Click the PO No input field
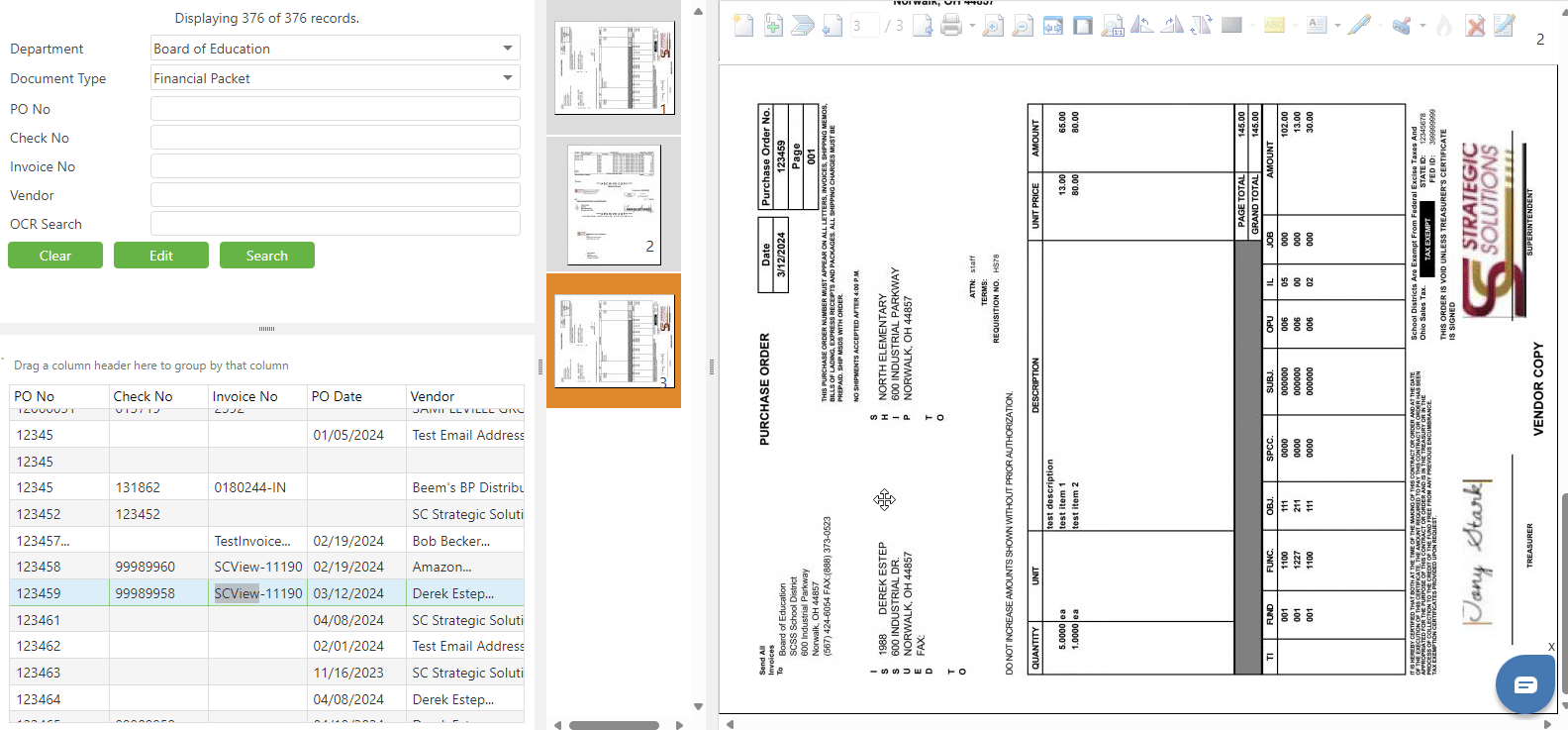The height and width of the screenshot is (730, 1568). (x=336, y=109)
